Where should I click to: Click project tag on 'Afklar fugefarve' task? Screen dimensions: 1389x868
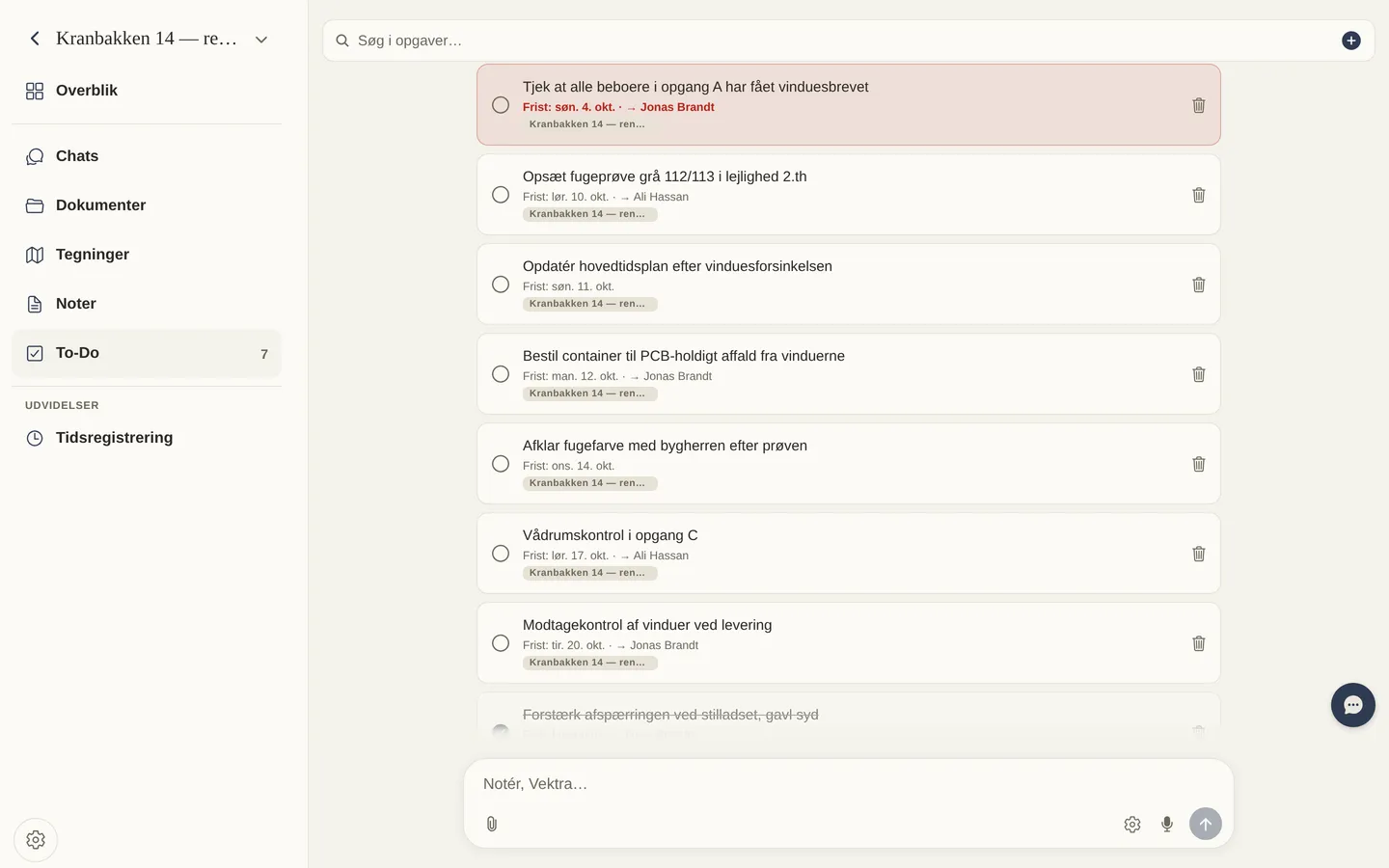[x=590, y=483]
